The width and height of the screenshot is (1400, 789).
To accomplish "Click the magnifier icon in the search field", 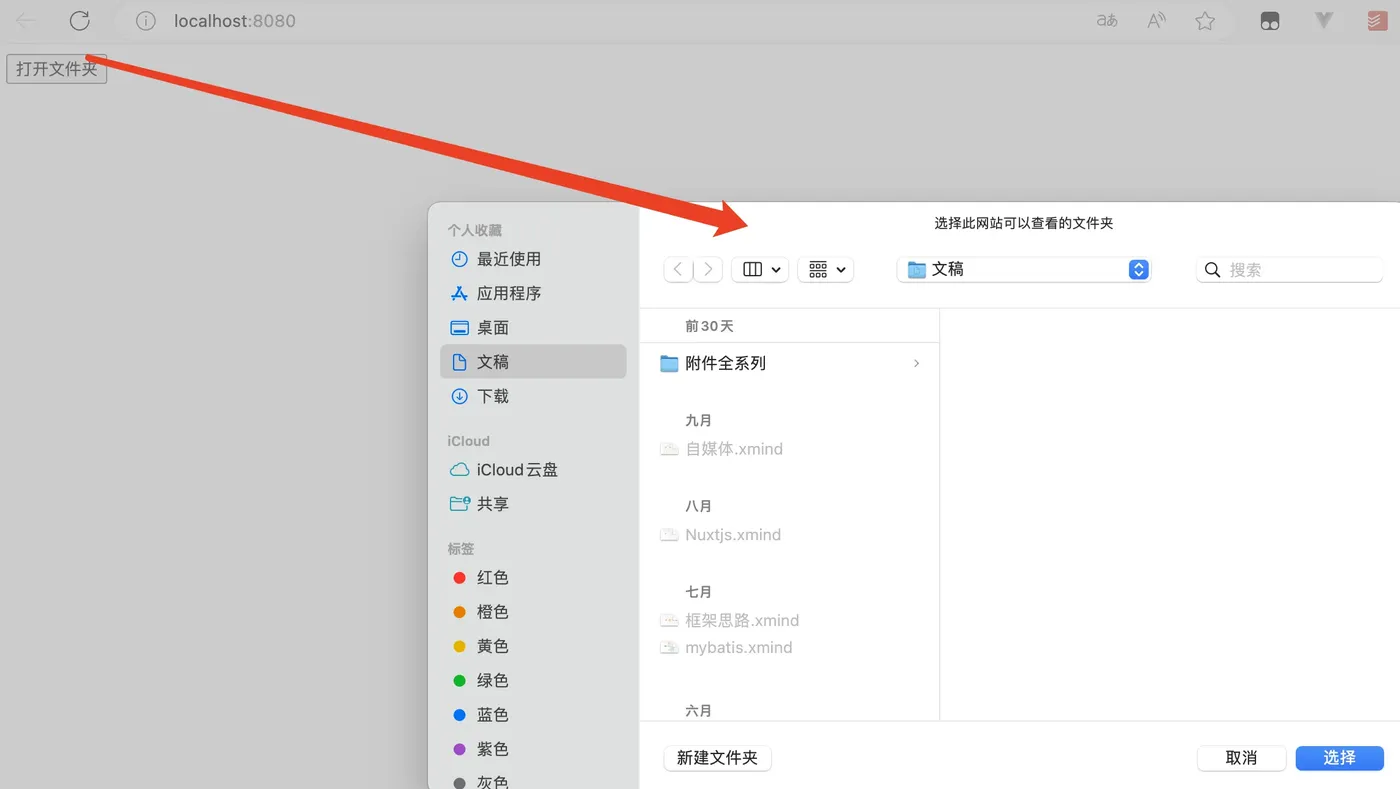I will [1213, 269].
